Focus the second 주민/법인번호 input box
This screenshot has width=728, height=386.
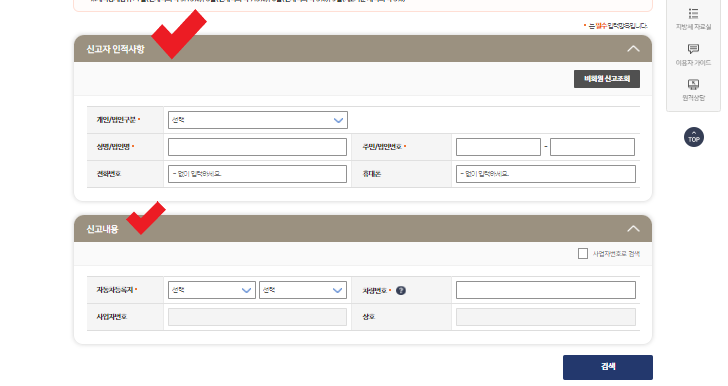click(x=592, y=147)
